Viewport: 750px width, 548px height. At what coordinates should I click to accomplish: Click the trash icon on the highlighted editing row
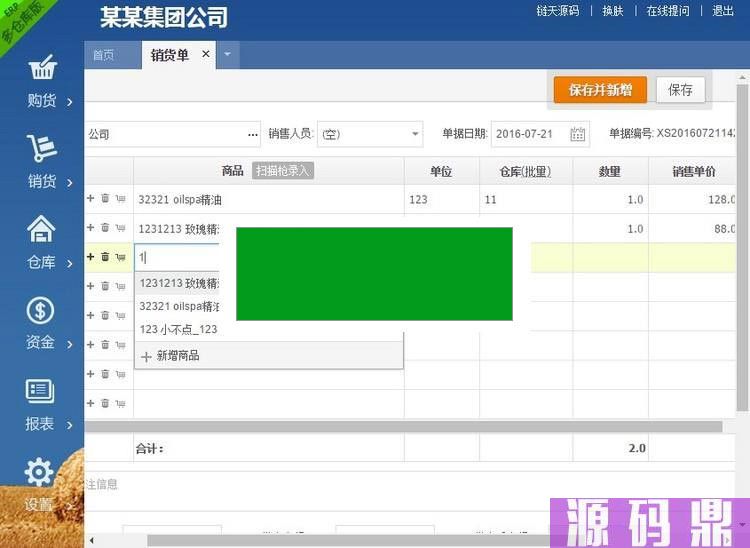(x=105, y=257)
